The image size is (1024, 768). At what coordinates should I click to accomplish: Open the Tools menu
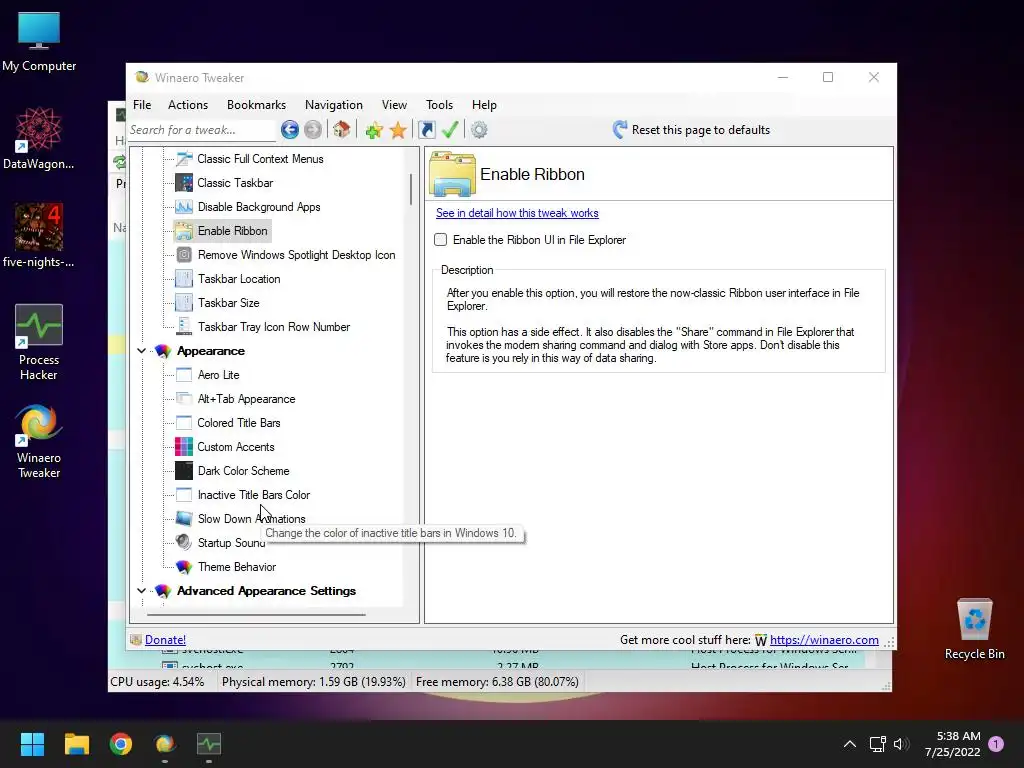pyautogui.click(x=439, y=104)
